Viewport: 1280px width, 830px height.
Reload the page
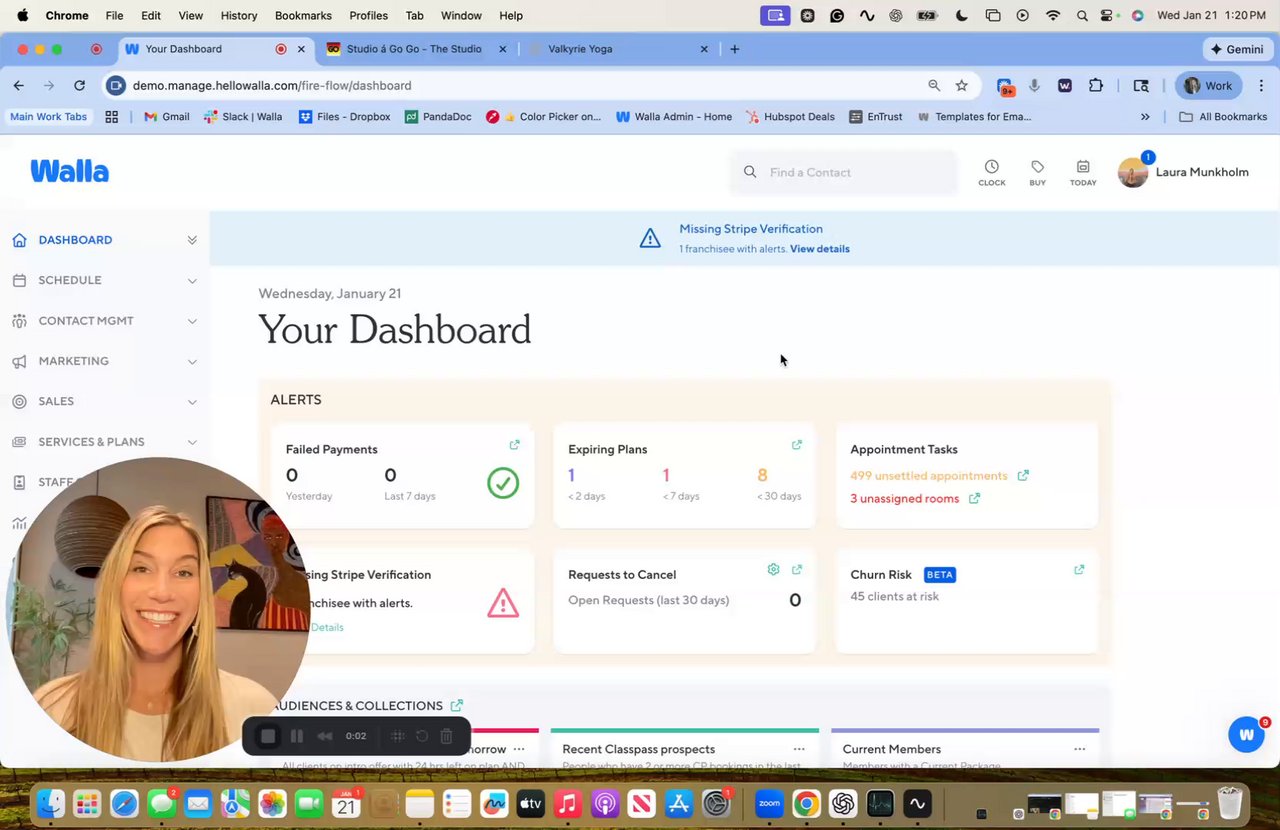tap(79, 86)
